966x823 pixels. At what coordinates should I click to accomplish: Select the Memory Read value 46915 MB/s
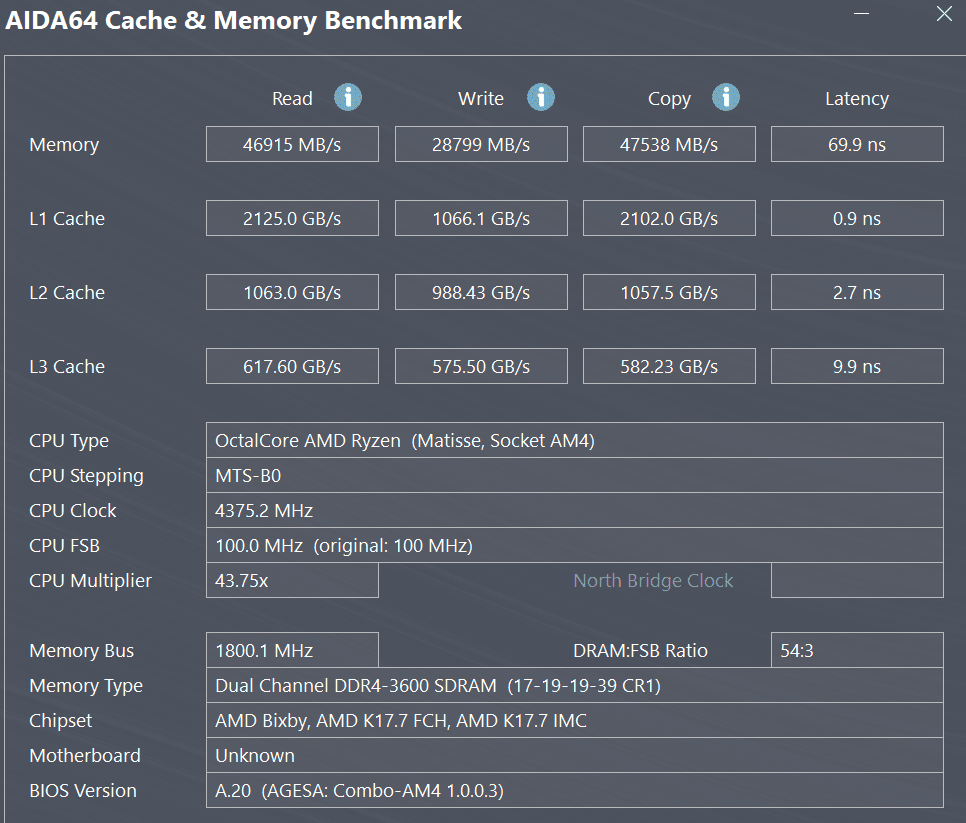pos(292,144)
